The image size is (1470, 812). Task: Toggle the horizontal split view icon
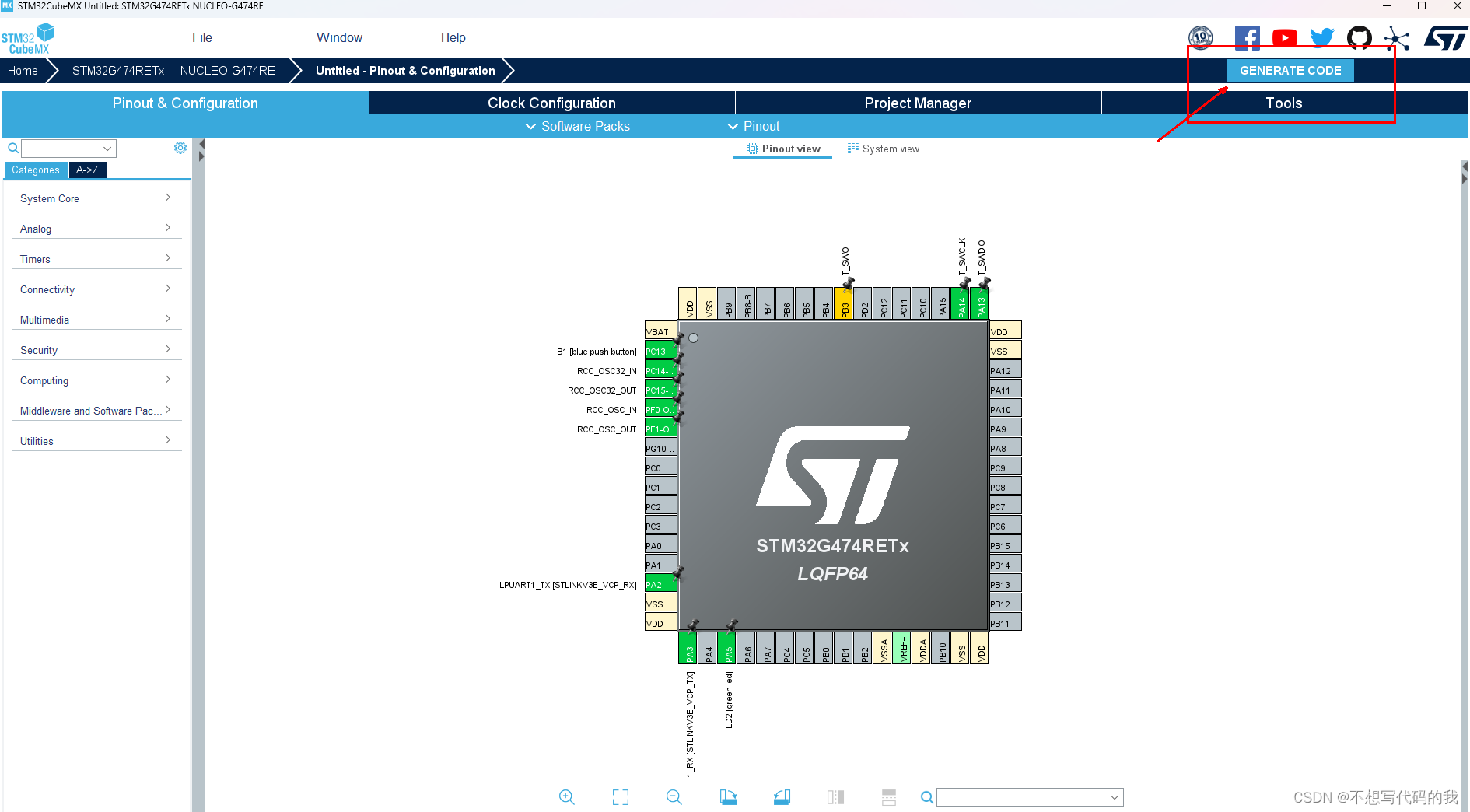click(889, 797)
